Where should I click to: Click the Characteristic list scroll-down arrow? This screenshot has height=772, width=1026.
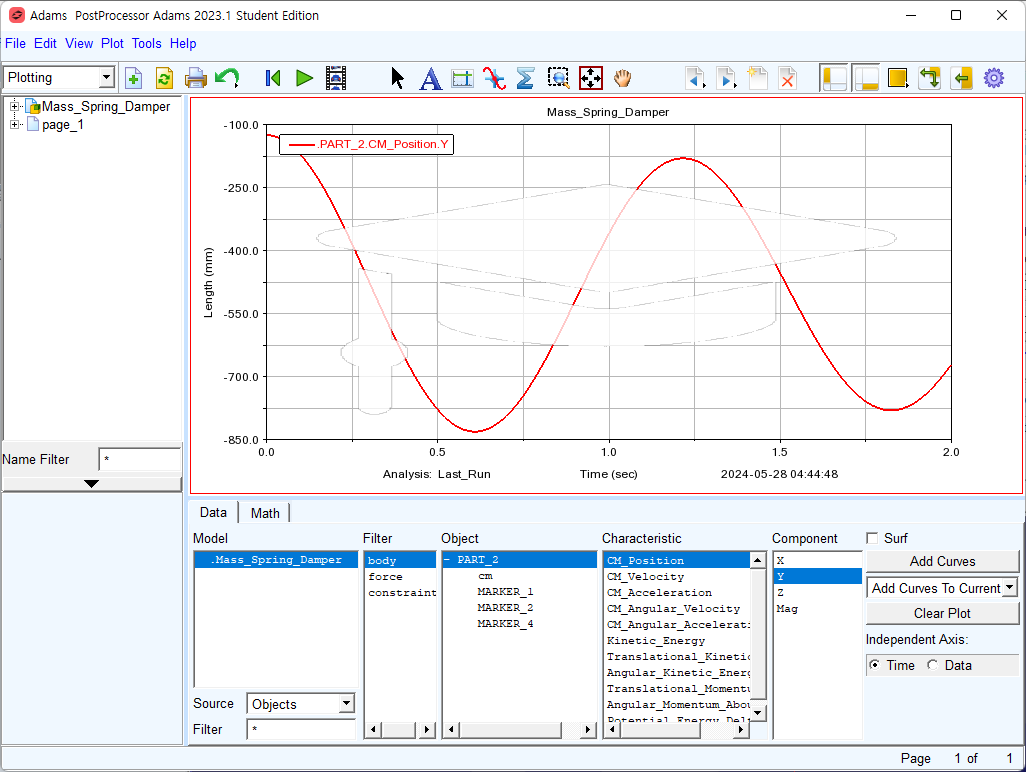point(758,712)
